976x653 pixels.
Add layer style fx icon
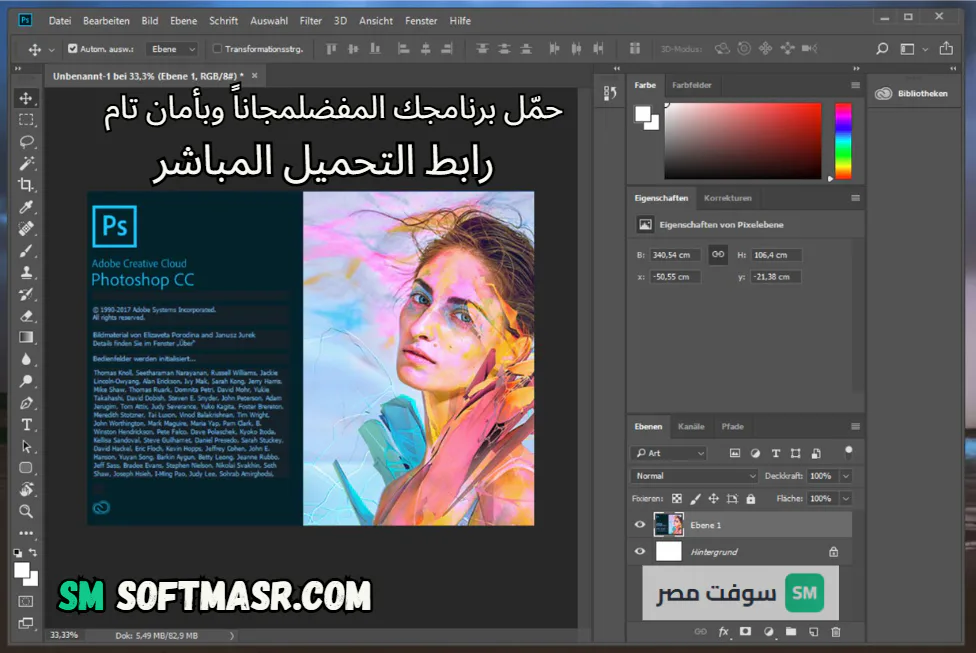tap(723, 632)
